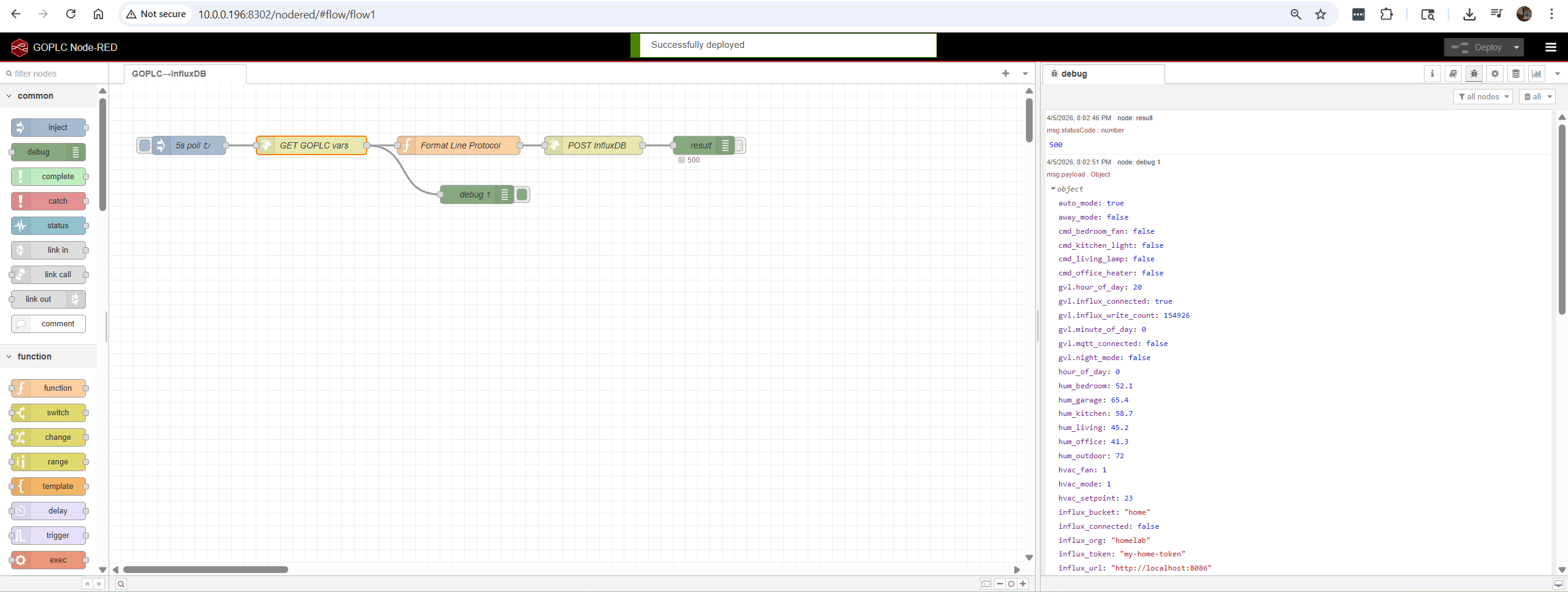Screen dimensions: 1568x592
Task: Pick the catch node from palette
Action: 48,201
